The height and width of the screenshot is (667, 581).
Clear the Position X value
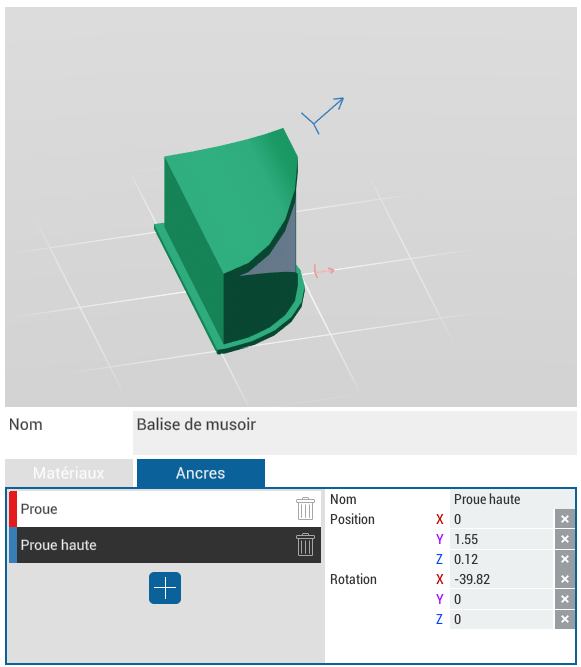(x=565, y=519)
